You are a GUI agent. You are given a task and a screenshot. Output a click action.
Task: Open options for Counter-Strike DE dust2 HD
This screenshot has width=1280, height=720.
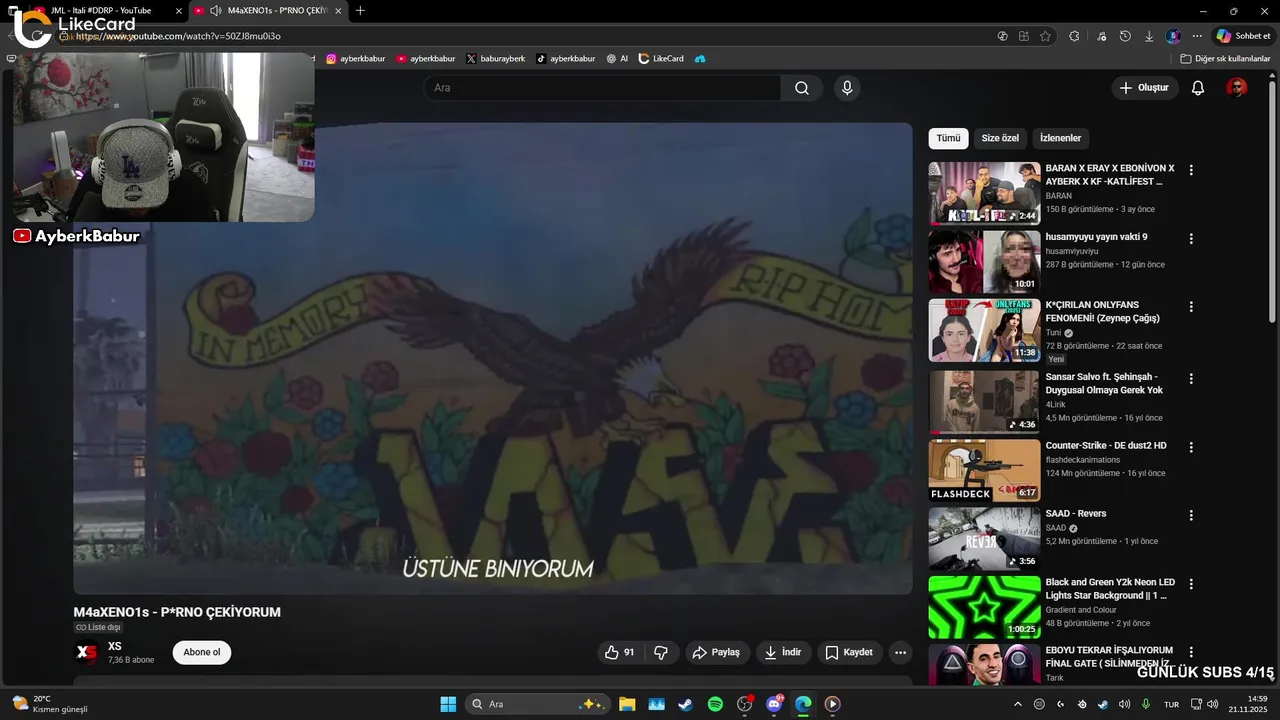pyautogui.click(x=1190, y=447)
